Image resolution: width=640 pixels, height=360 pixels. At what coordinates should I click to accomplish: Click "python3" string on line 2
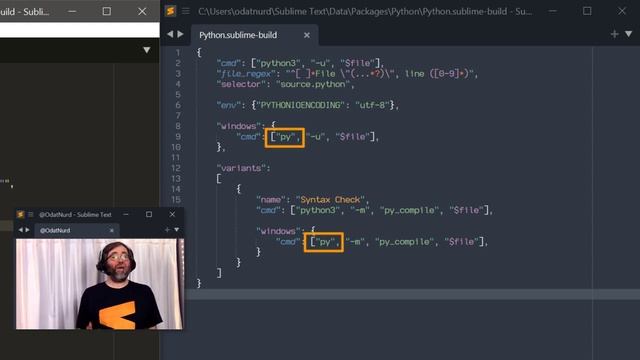278,63
